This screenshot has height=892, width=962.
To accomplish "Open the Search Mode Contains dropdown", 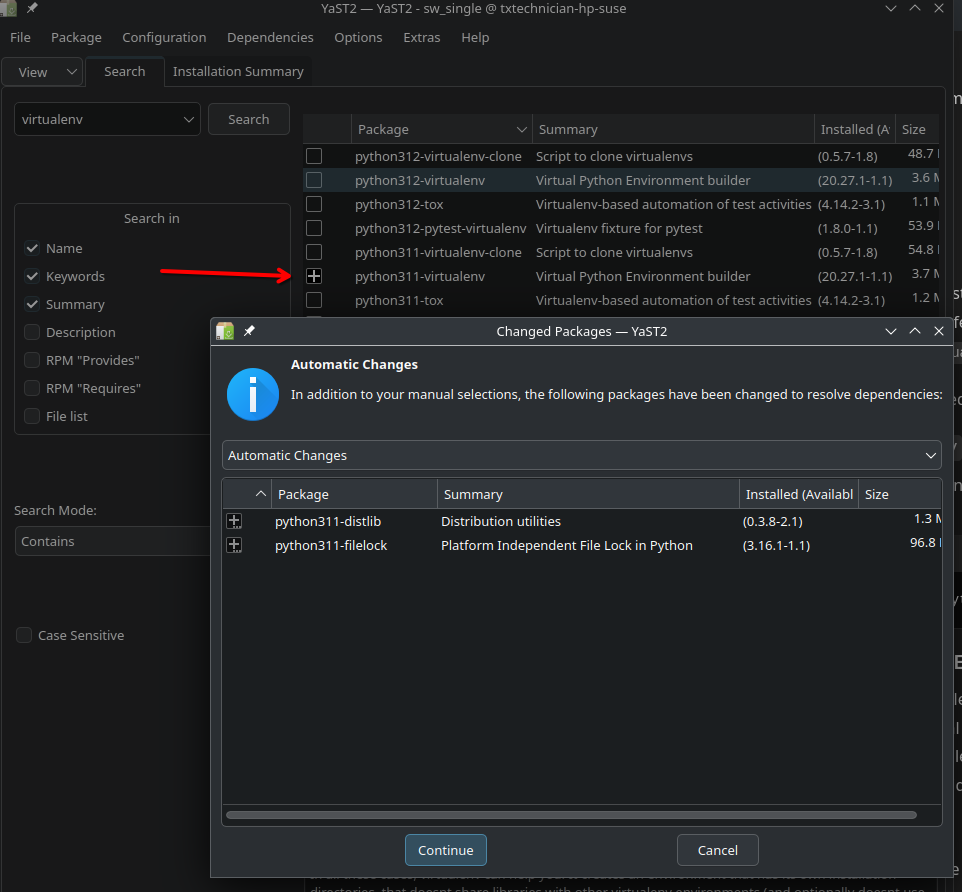I will tap(112, 541).
